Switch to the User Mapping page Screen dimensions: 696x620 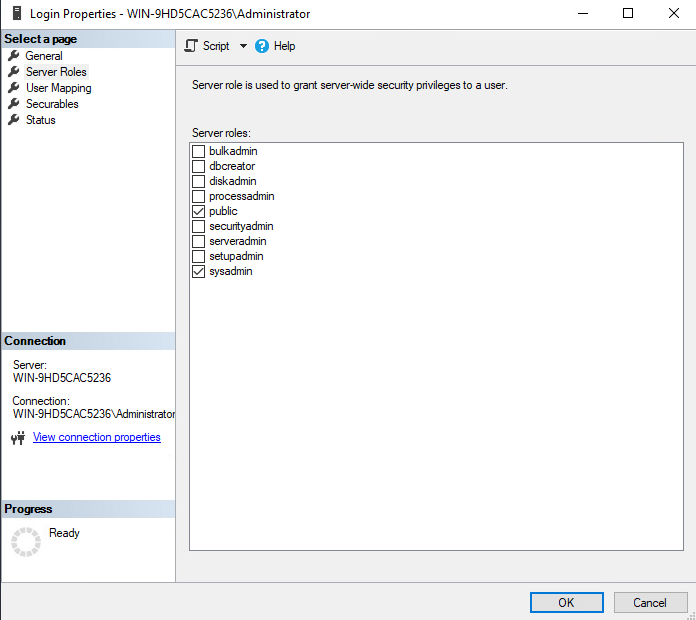pyautogui.click(x=59, y=88)
